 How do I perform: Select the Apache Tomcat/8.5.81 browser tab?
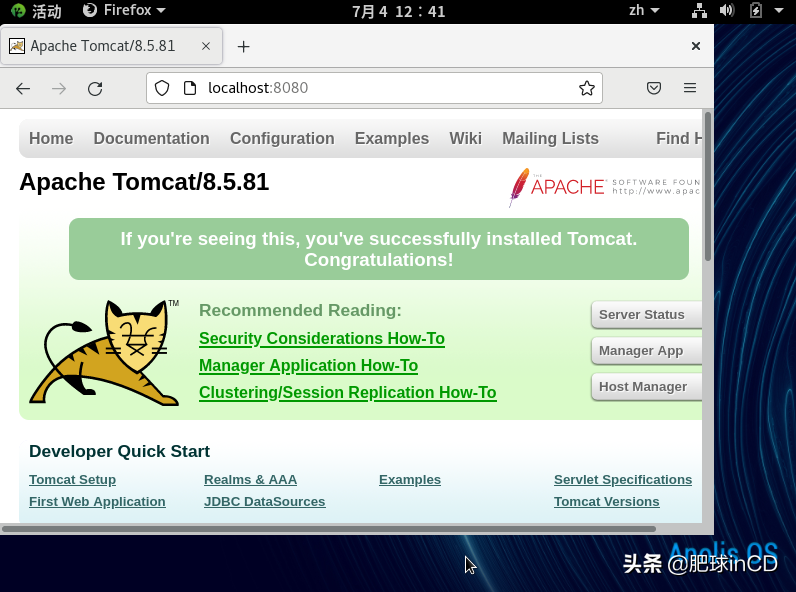(x=111, y=46)
